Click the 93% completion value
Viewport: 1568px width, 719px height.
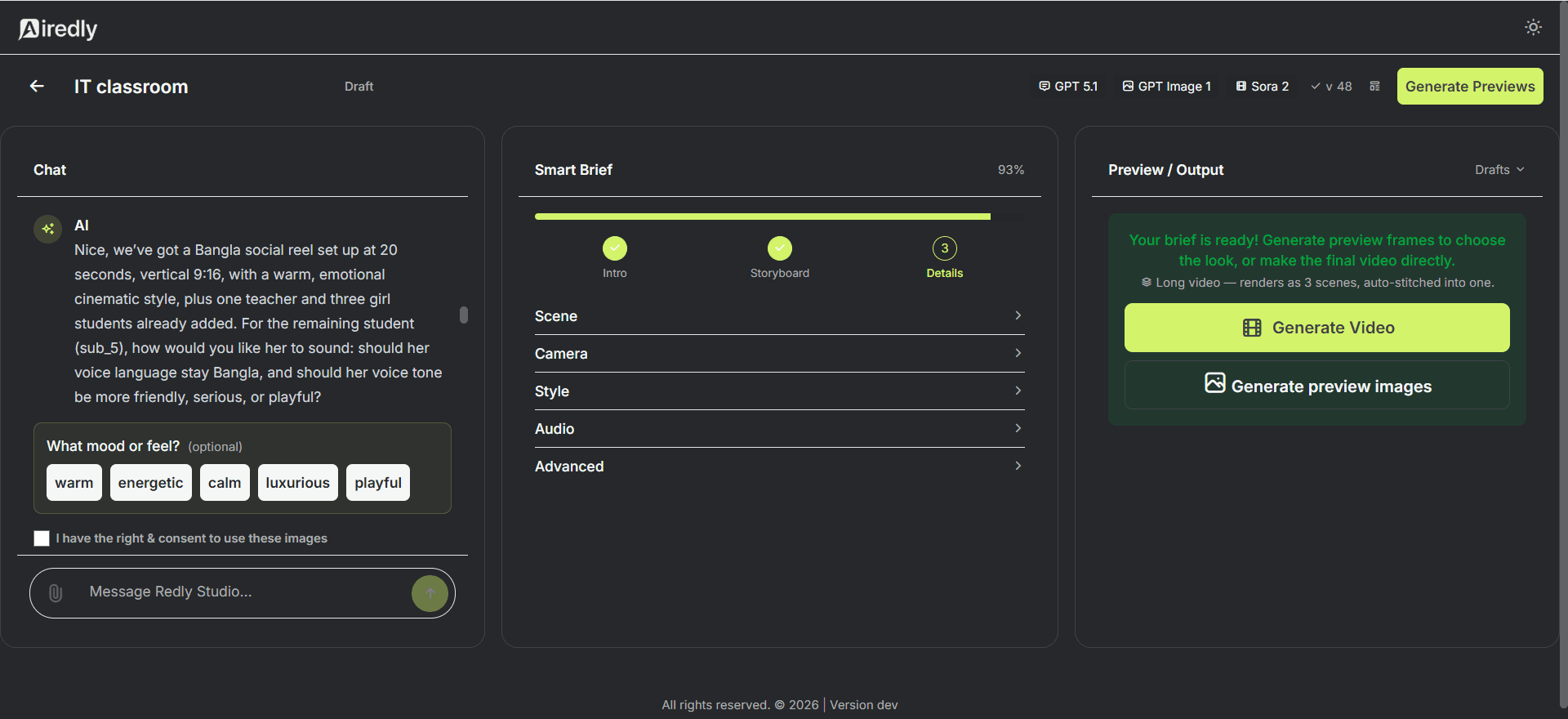tap(1011, 170)
